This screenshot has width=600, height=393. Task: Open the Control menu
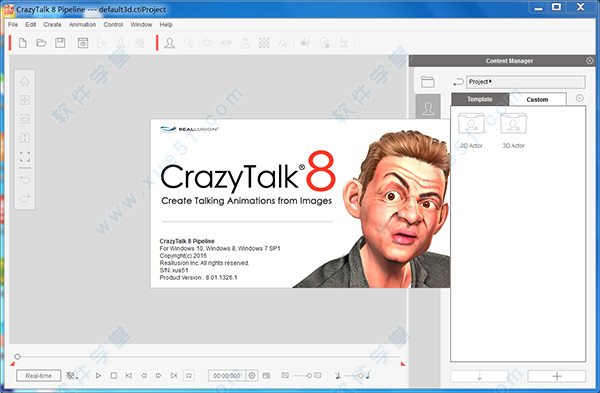(x=113, y=24)
